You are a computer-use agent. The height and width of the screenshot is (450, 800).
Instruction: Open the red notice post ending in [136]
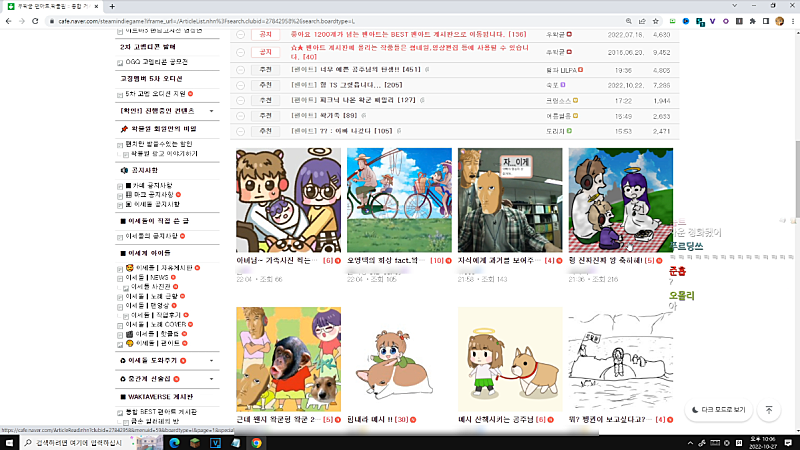point(408,35)
